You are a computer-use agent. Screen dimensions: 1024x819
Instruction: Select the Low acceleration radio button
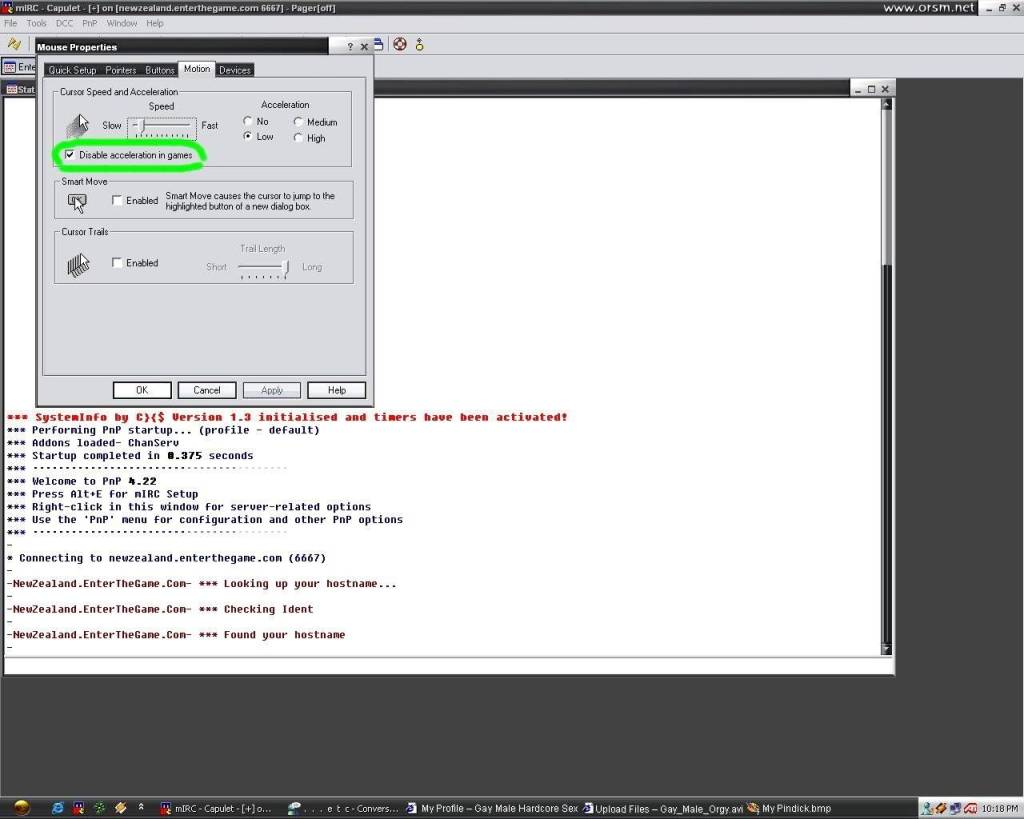pyautogui.click(x=248, y=136)
